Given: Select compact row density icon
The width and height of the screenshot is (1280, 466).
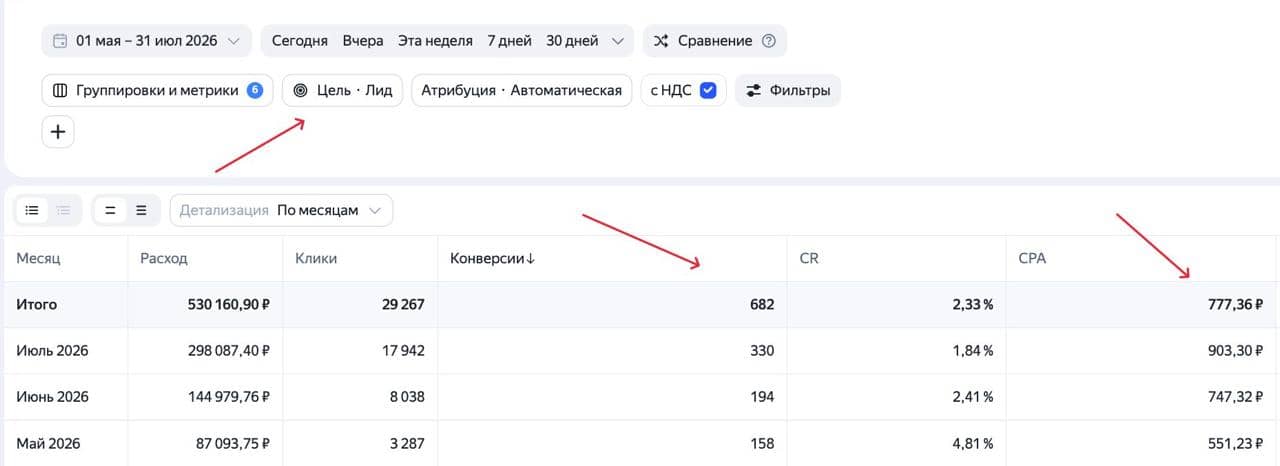Looking at the screenshot, I should tap(110, 210).
